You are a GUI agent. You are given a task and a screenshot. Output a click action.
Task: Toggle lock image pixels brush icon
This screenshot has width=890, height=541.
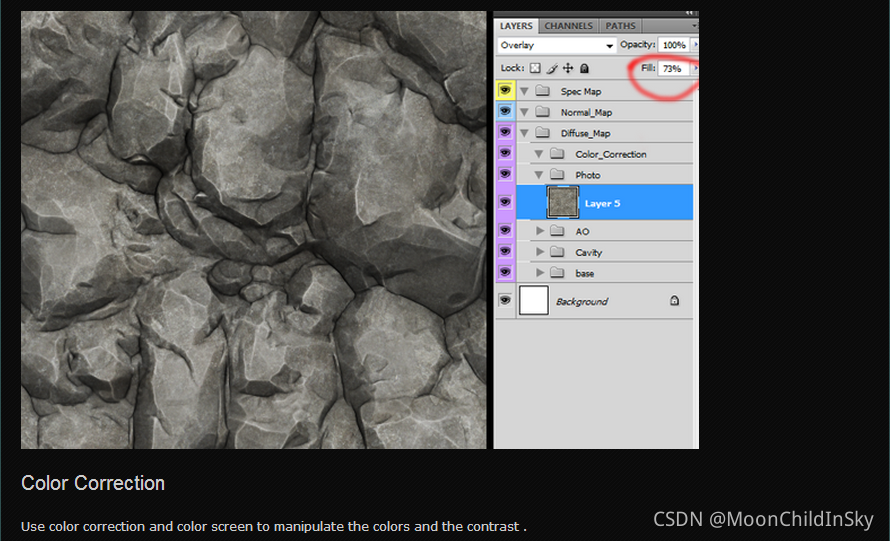(552, 69)
